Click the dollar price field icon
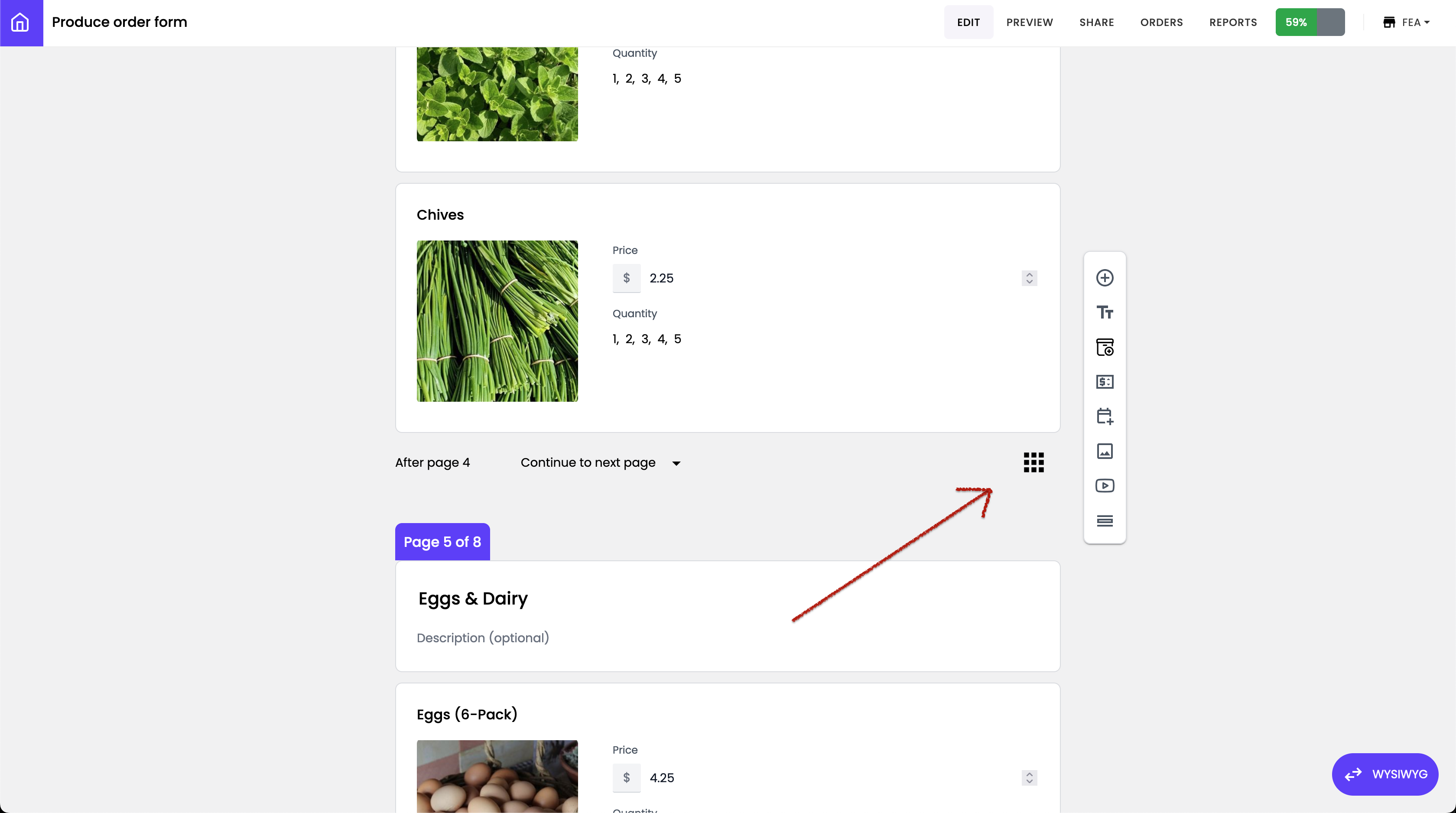The height and width of the screenshot is (813, 1456). [x=1105, y=382]
